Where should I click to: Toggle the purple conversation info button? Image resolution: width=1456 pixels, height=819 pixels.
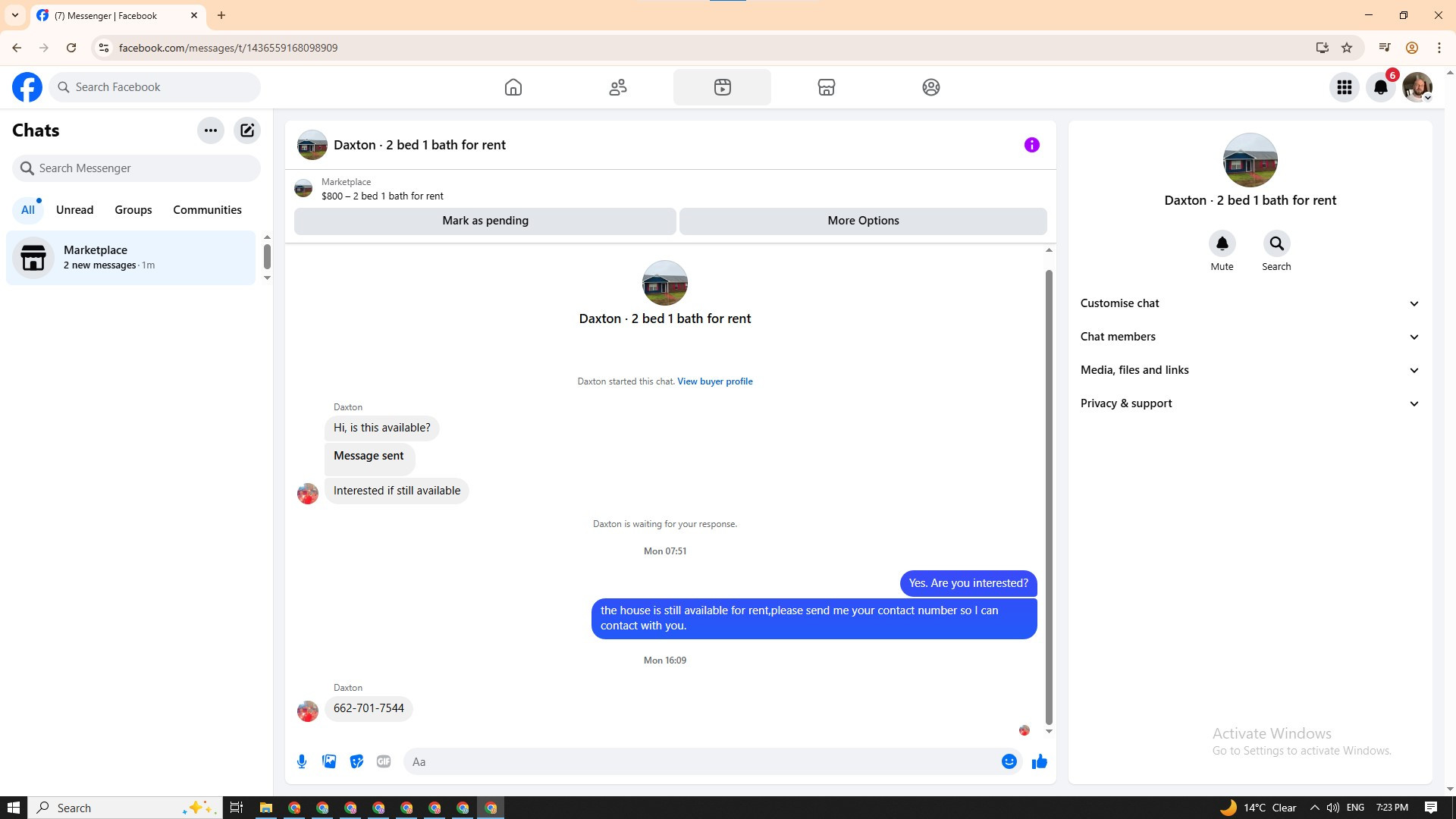(x=1031, y=145)
